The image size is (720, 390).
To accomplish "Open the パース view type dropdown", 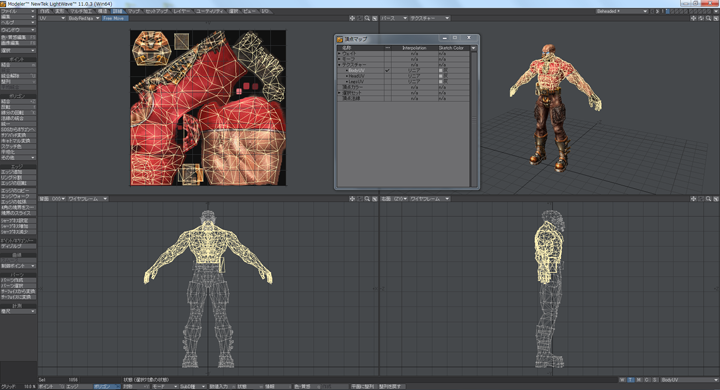I will 394,18.
